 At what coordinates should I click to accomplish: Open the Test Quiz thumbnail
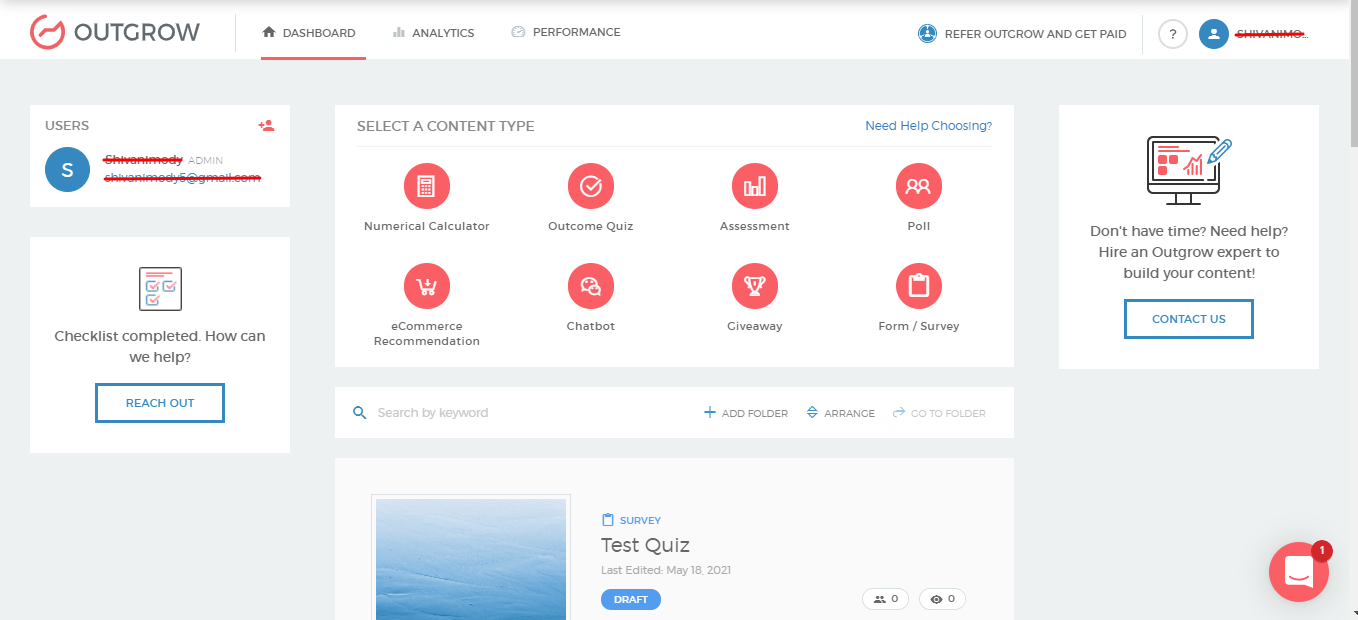(470, 557)
